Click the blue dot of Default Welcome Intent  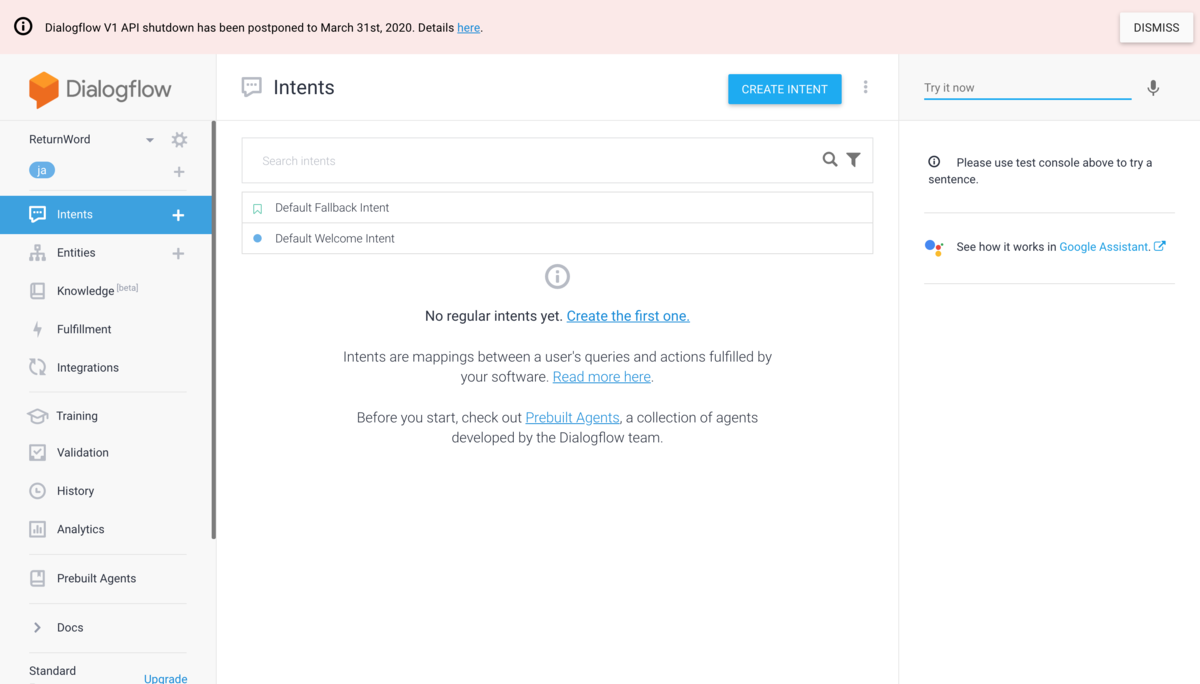click(x=257, y=239)
